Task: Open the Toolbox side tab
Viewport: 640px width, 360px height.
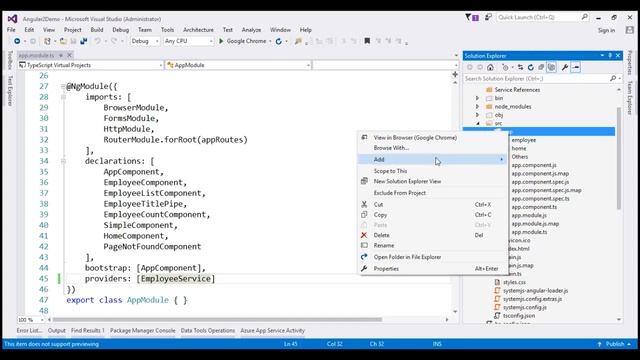Action: coord(10,60)
